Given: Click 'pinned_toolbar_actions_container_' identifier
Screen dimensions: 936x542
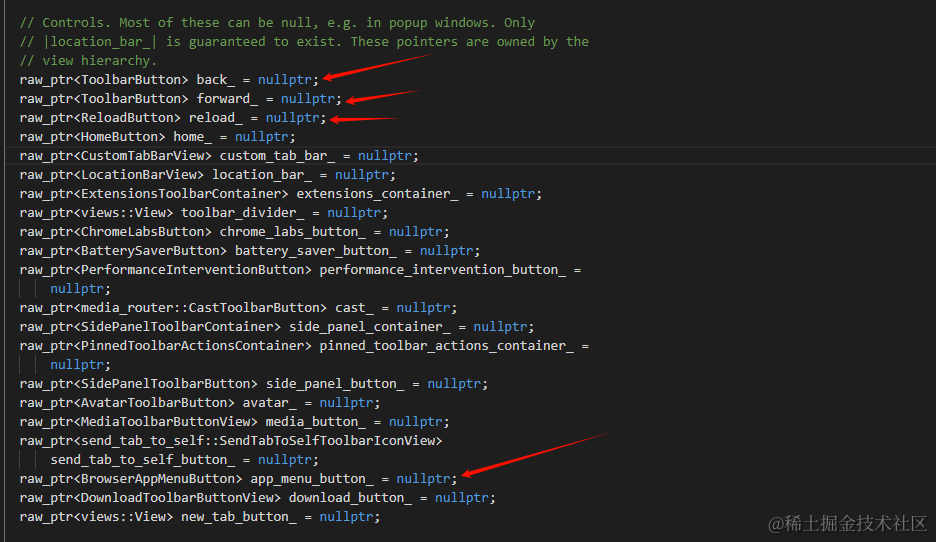Looking at the screenshot, I should [x=447, y=346].
